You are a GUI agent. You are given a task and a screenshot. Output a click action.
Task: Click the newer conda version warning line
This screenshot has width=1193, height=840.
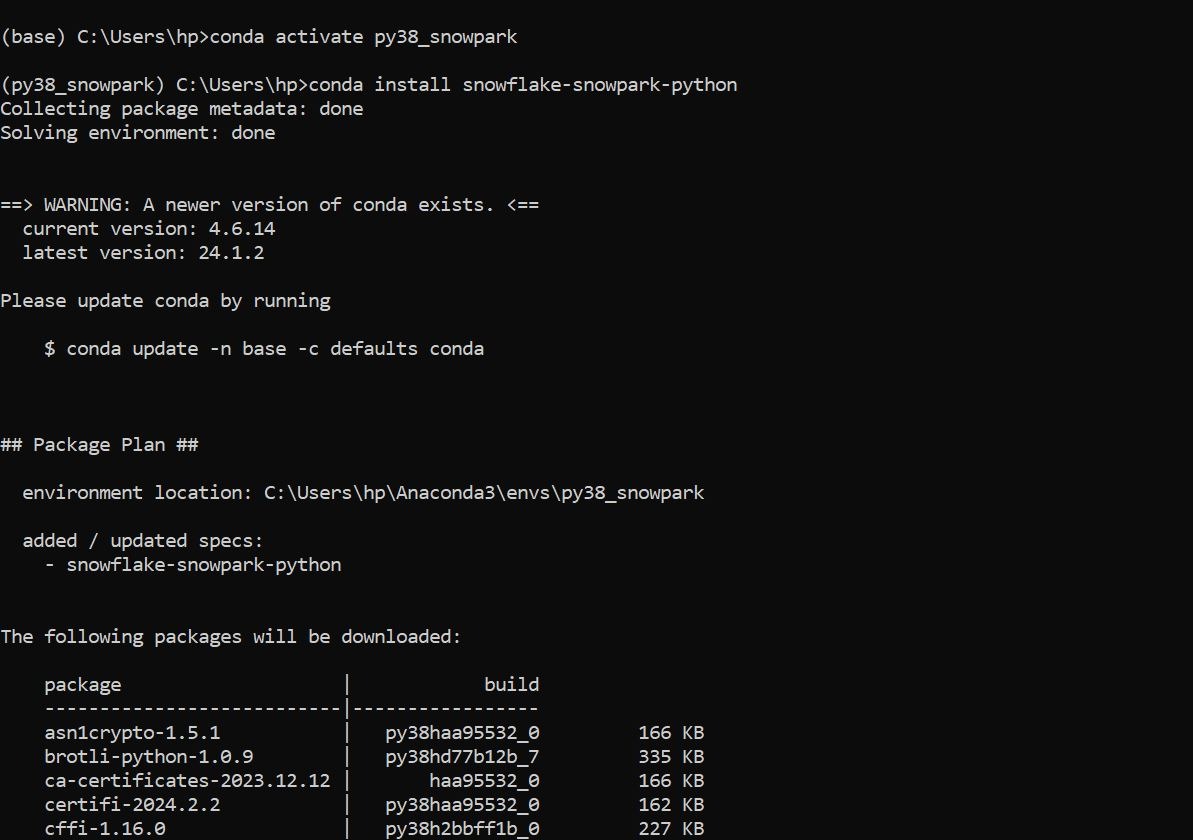pyautogui.click(x=269, y=205)
